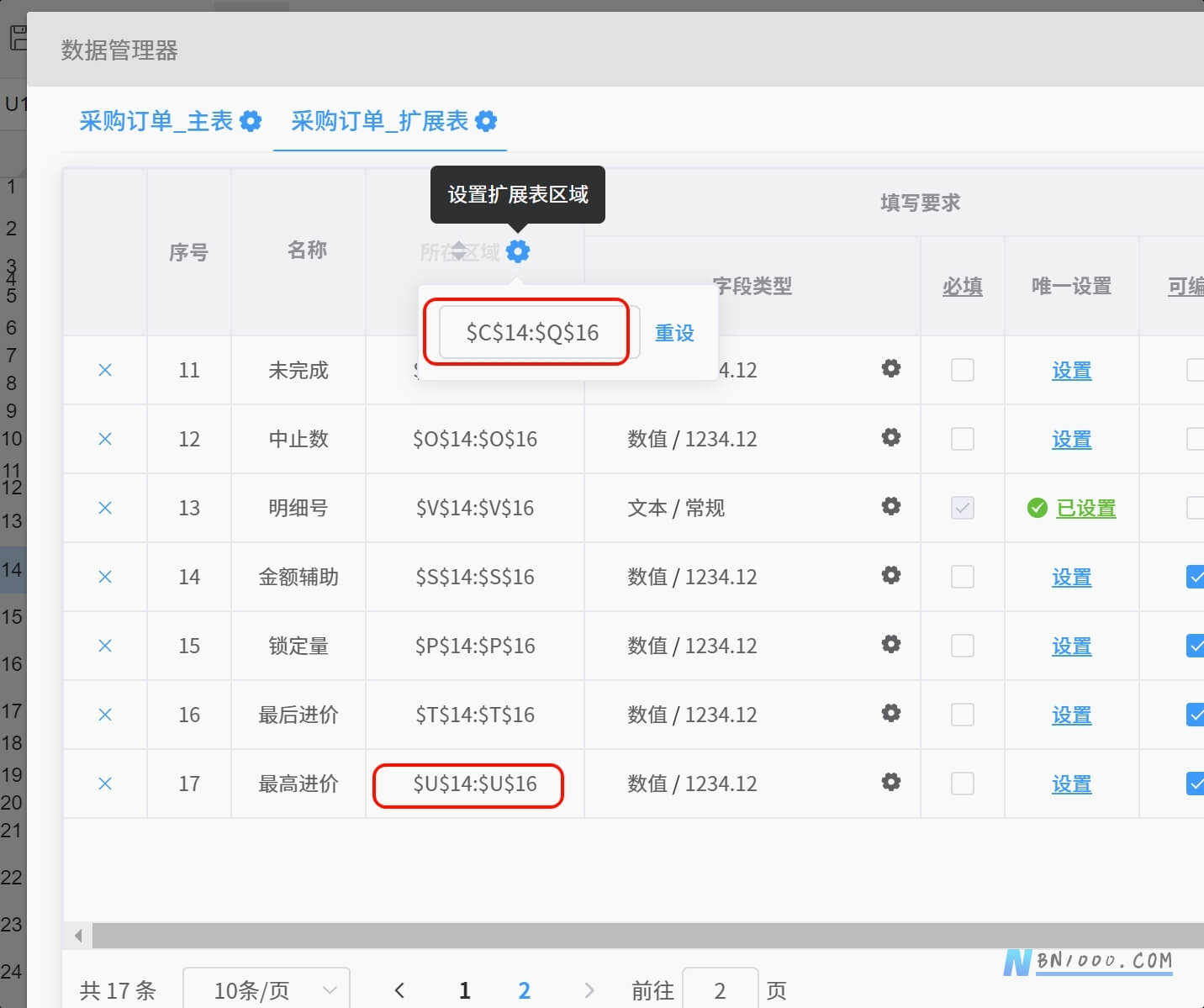Go to page 2

[524, 990]
